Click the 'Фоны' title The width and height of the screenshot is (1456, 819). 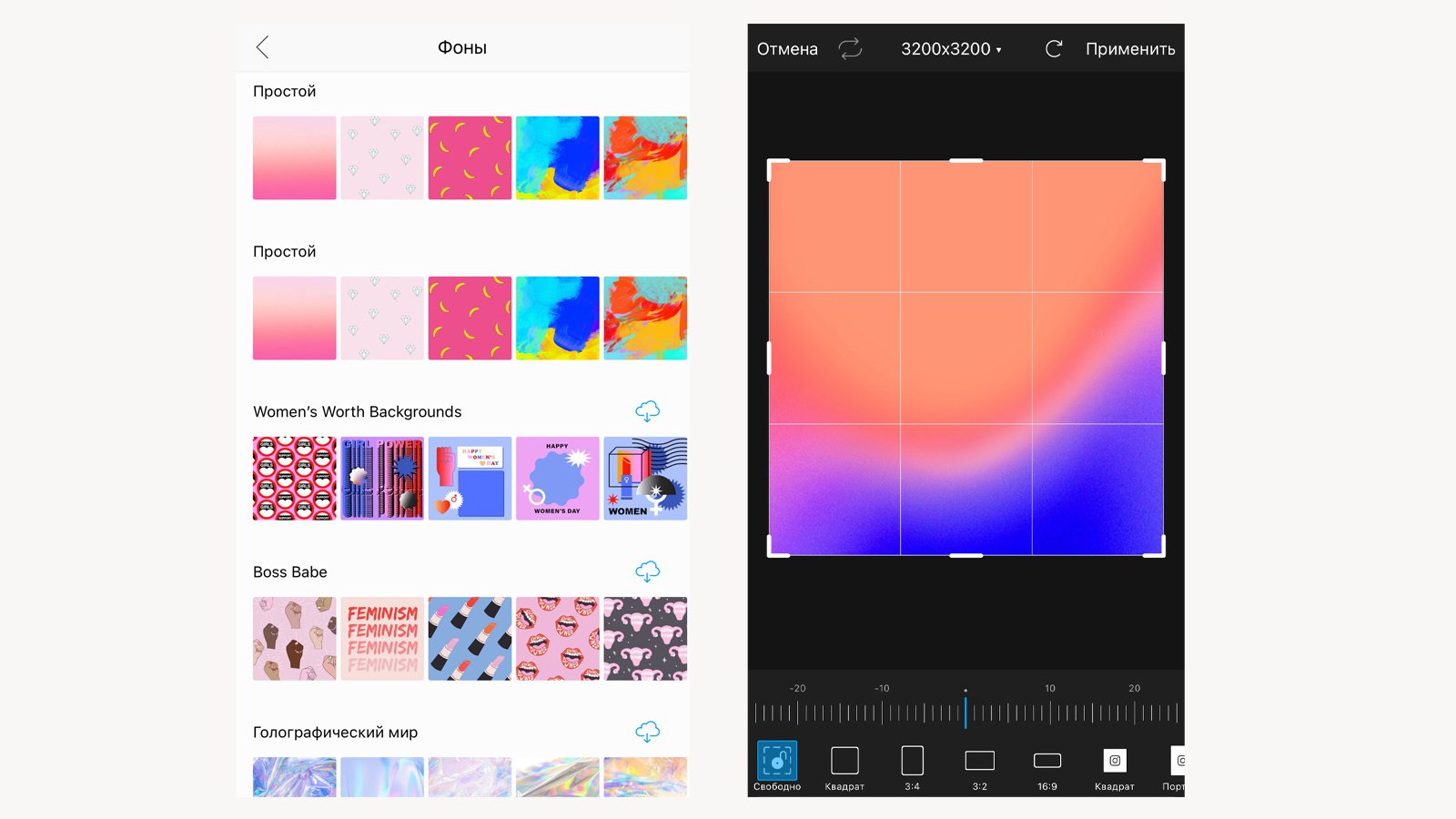click(462, 47)
